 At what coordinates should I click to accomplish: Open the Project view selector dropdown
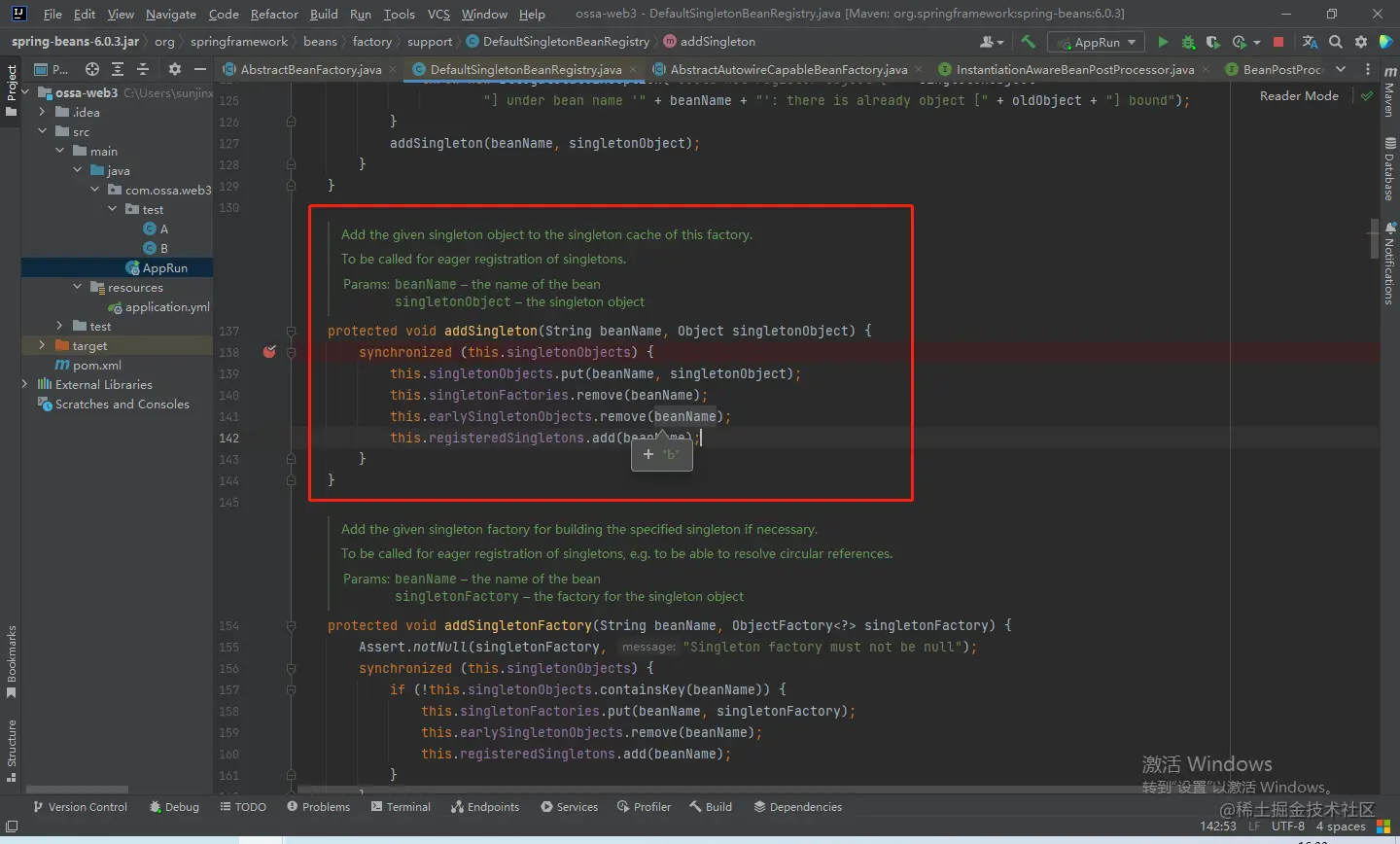tap(51, 69)
